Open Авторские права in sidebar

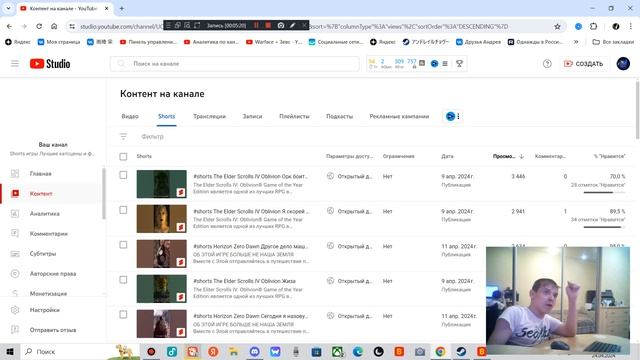pyautogui.click(x=52, y=274)
